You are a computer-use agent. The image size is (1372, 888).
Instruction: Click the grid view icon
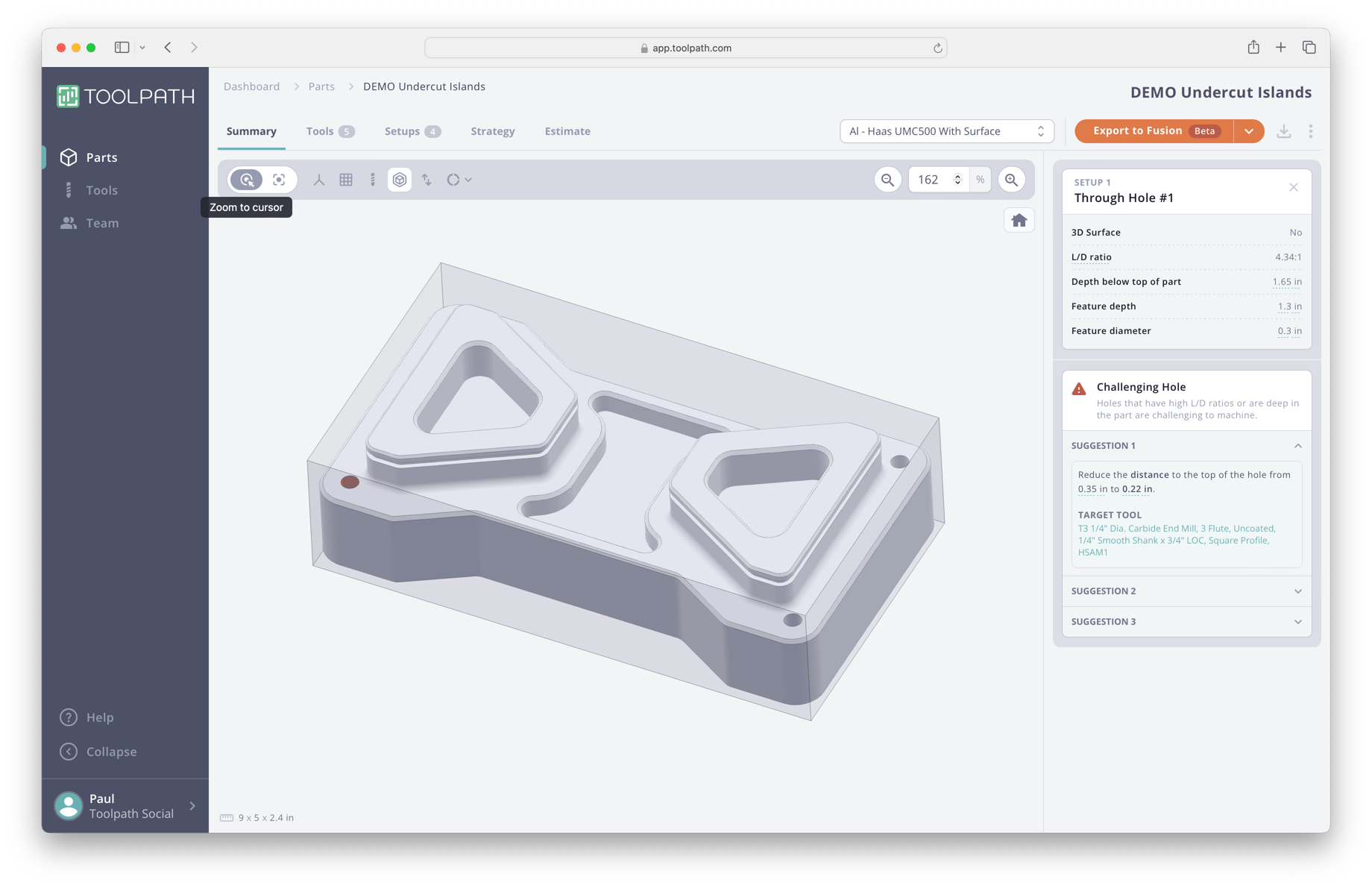tap(346, 179)
